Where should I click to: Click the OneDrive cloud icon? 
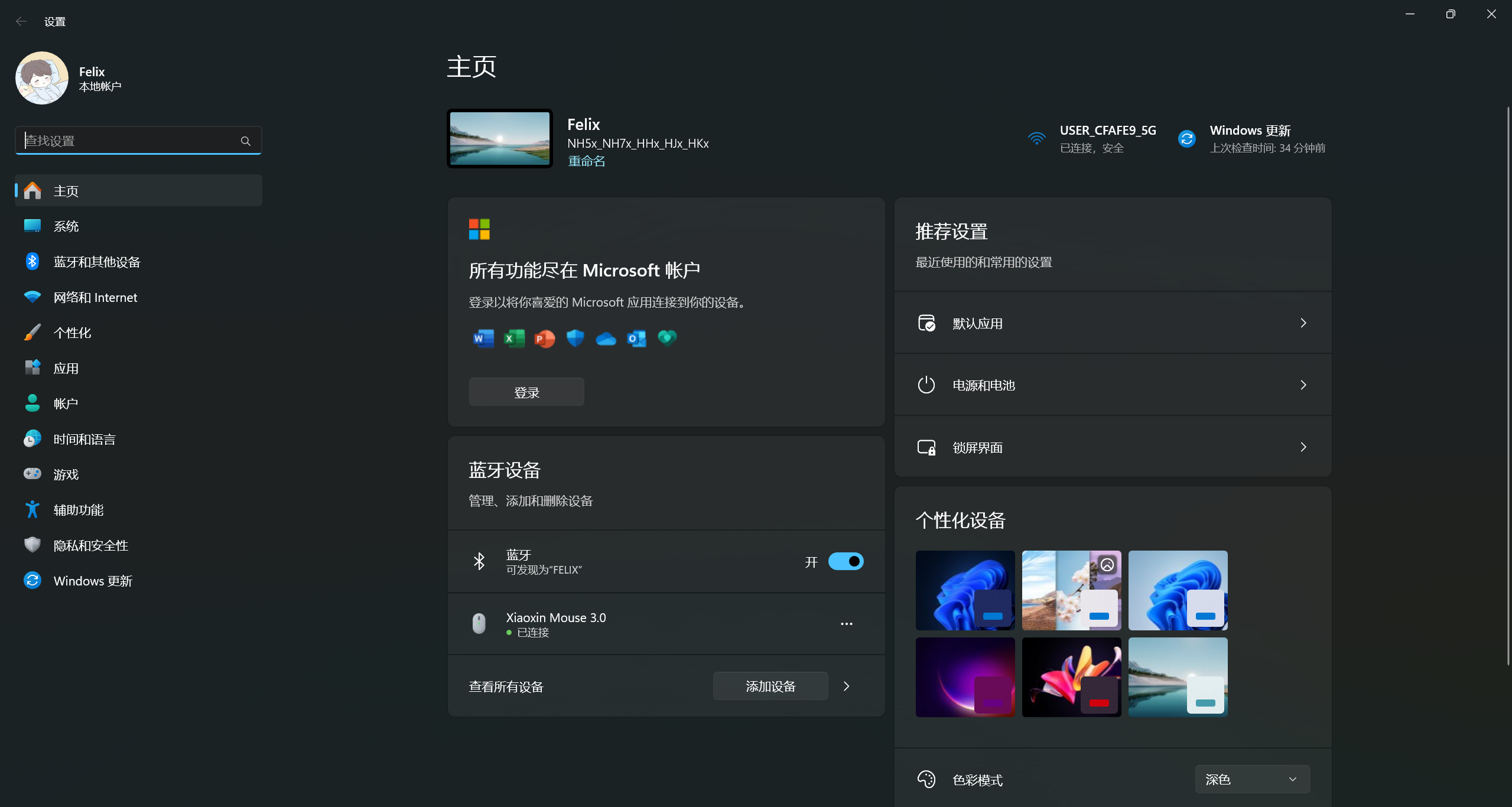tap(605, 338)
